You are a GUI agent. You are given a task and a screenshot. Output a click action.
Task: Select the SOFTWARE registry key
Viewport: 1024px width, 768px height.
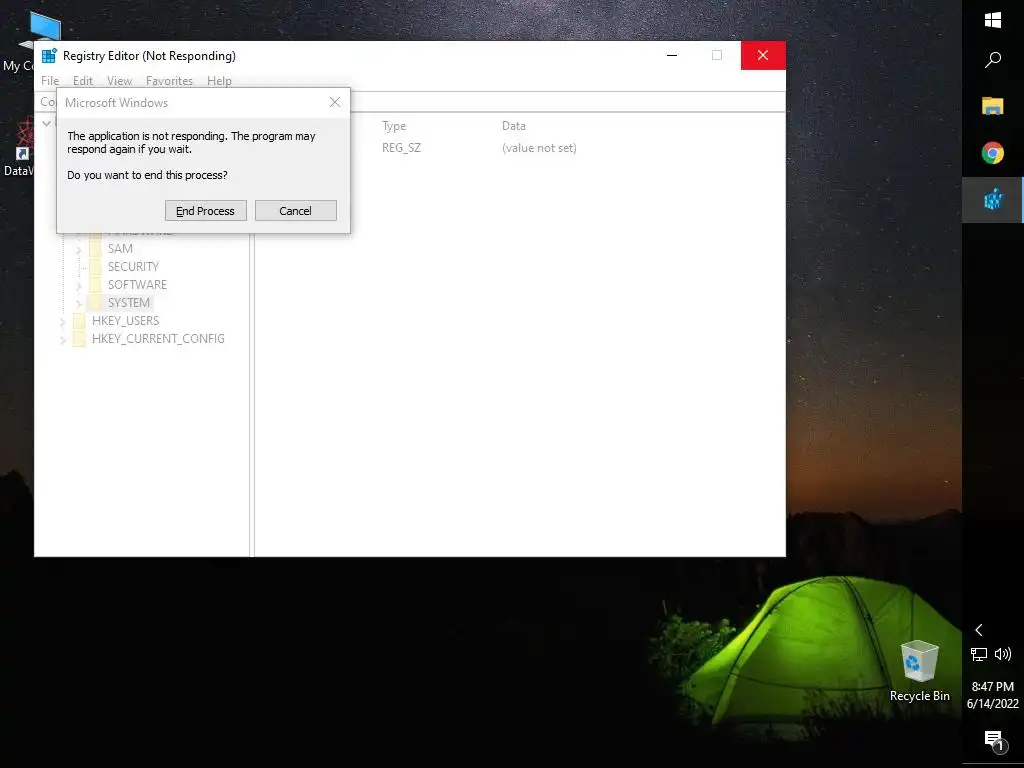point(137,285)
